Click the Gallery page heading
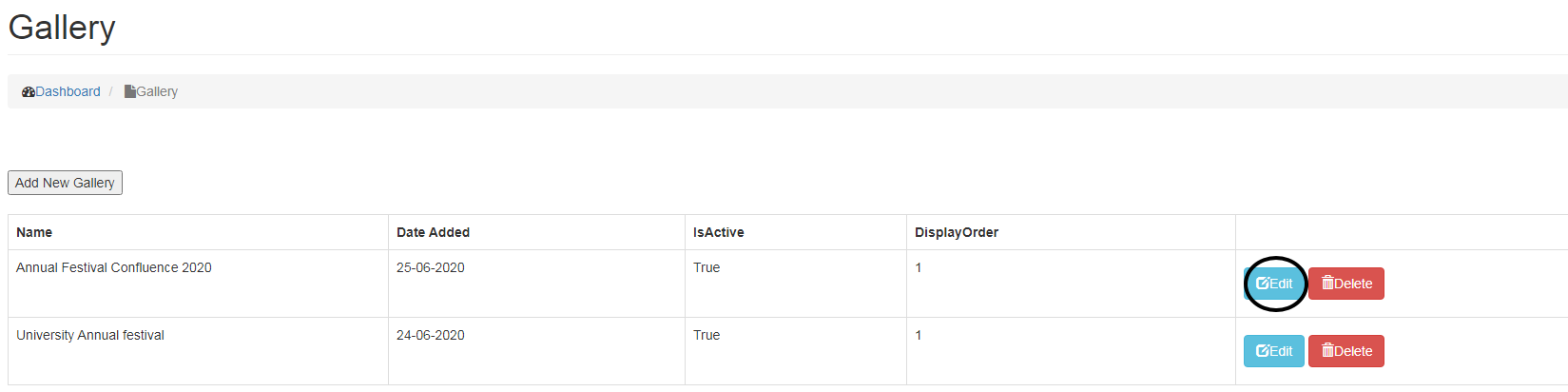Image resolution: width=1568 pixels, height=392 pixels. pos(62,28)
